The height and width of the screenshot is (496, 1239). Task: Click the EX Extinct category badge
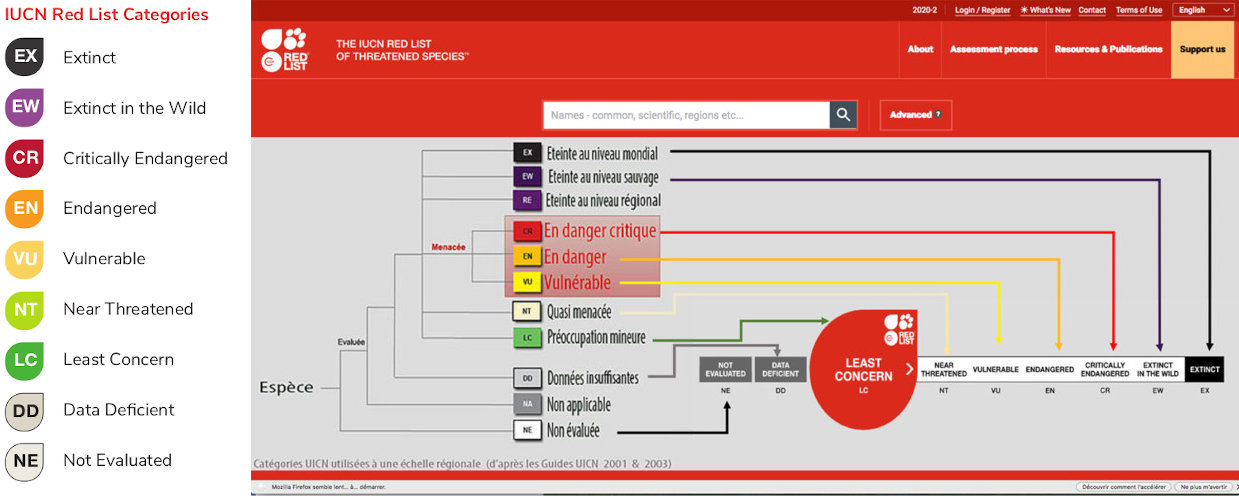coord(26,57)
